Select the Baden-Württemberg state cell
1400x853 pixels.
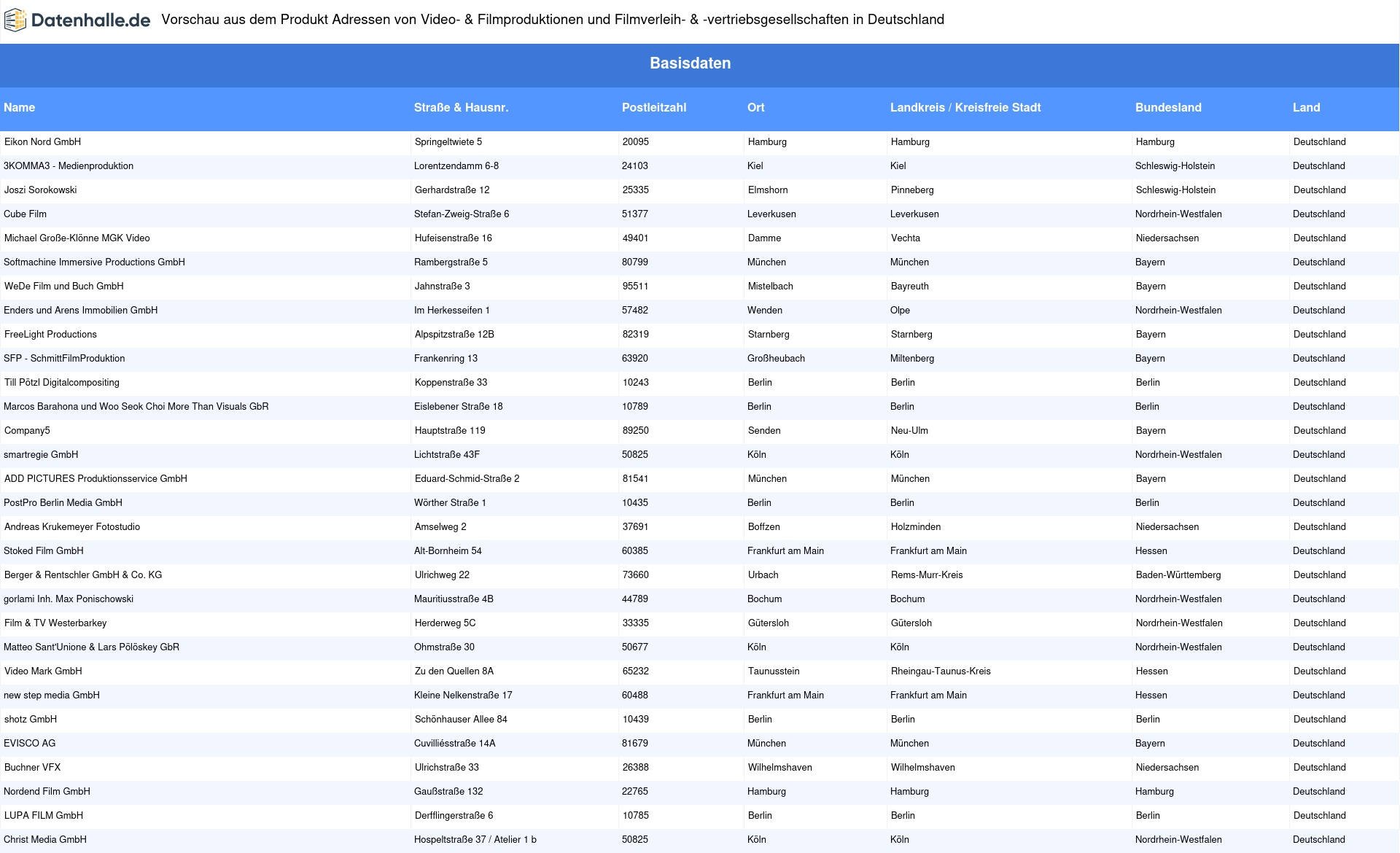pyautogui.click(x=1178, y=575)
